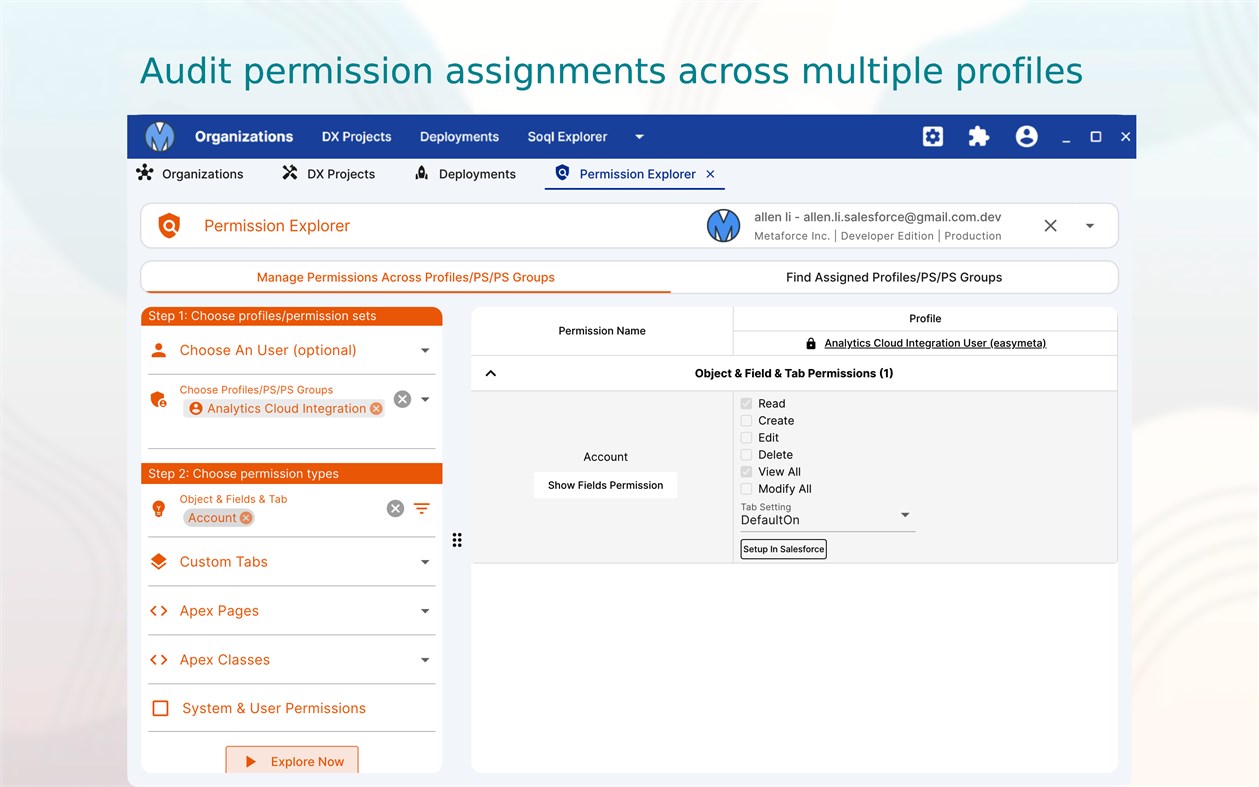This screenshot has height=787, width=1259.
Task: Toggle the Create permission checkbox
Action: (x=746, y=421)
